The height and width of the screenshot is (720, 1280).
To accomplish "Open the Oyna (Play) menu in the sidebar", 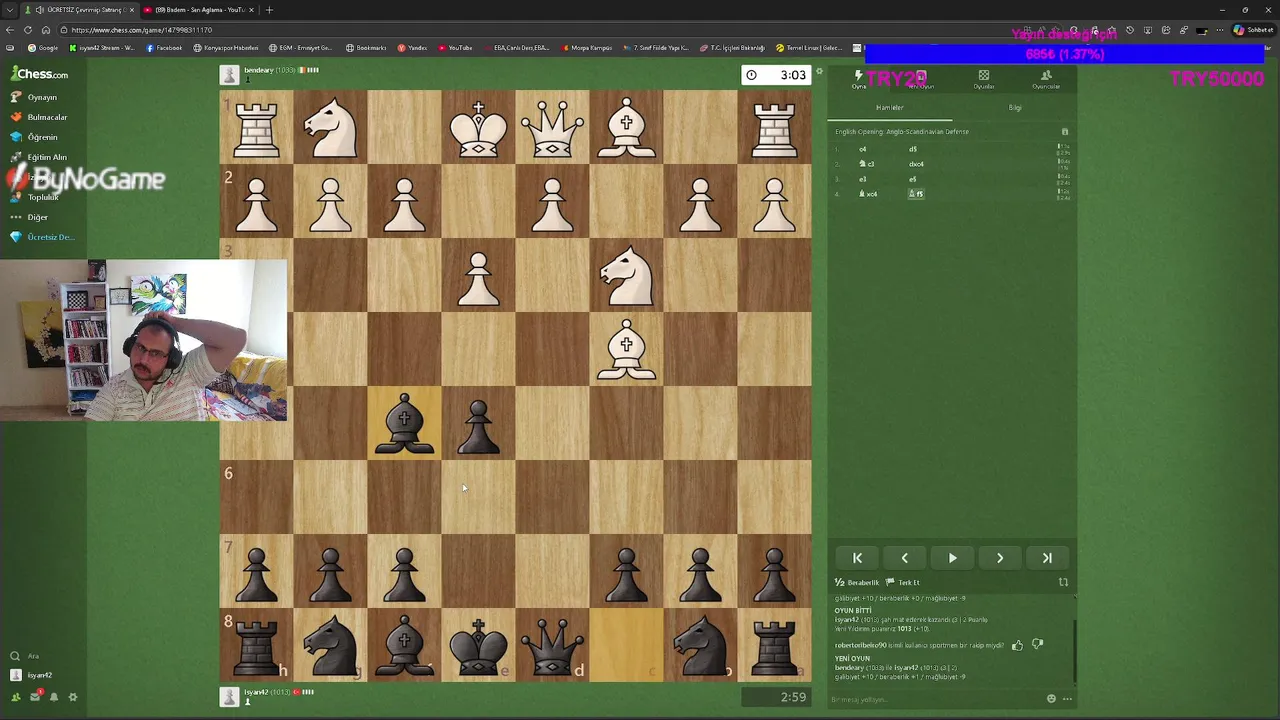I will pyautogui.click(x=33, y=97).
